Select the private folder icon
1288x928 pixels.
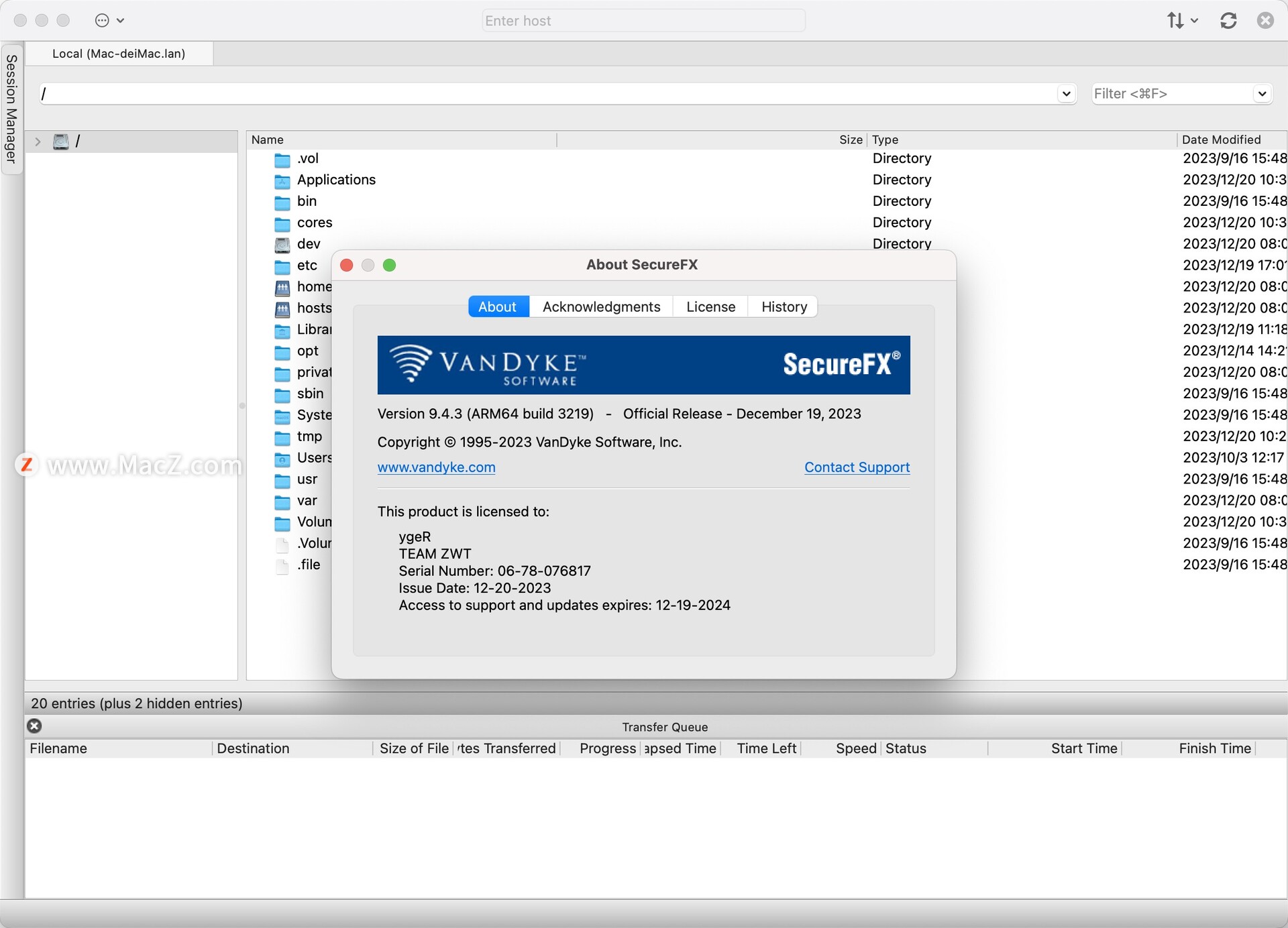point(282,373)
